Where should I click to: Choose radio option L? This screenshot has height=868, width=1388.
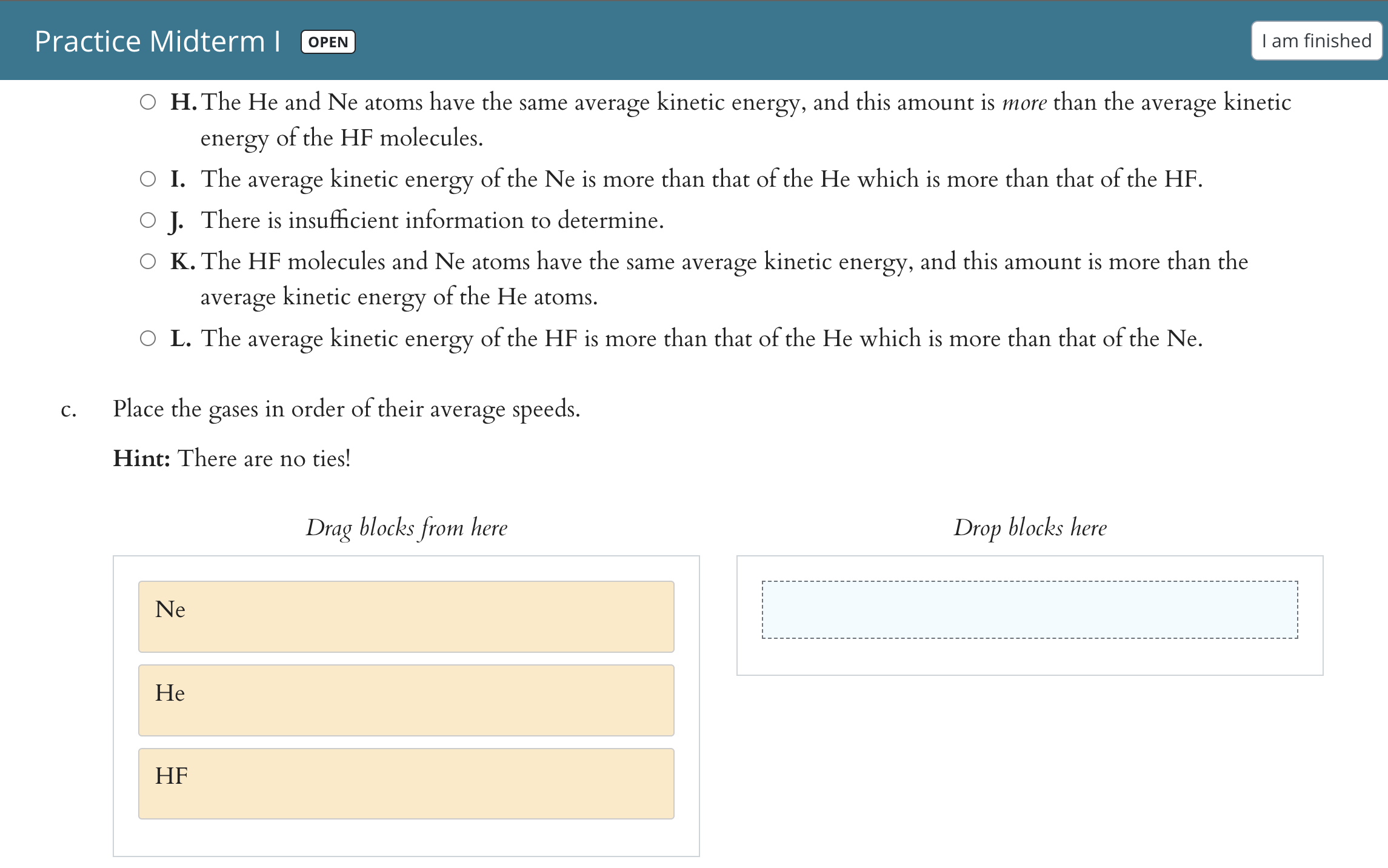148,338
